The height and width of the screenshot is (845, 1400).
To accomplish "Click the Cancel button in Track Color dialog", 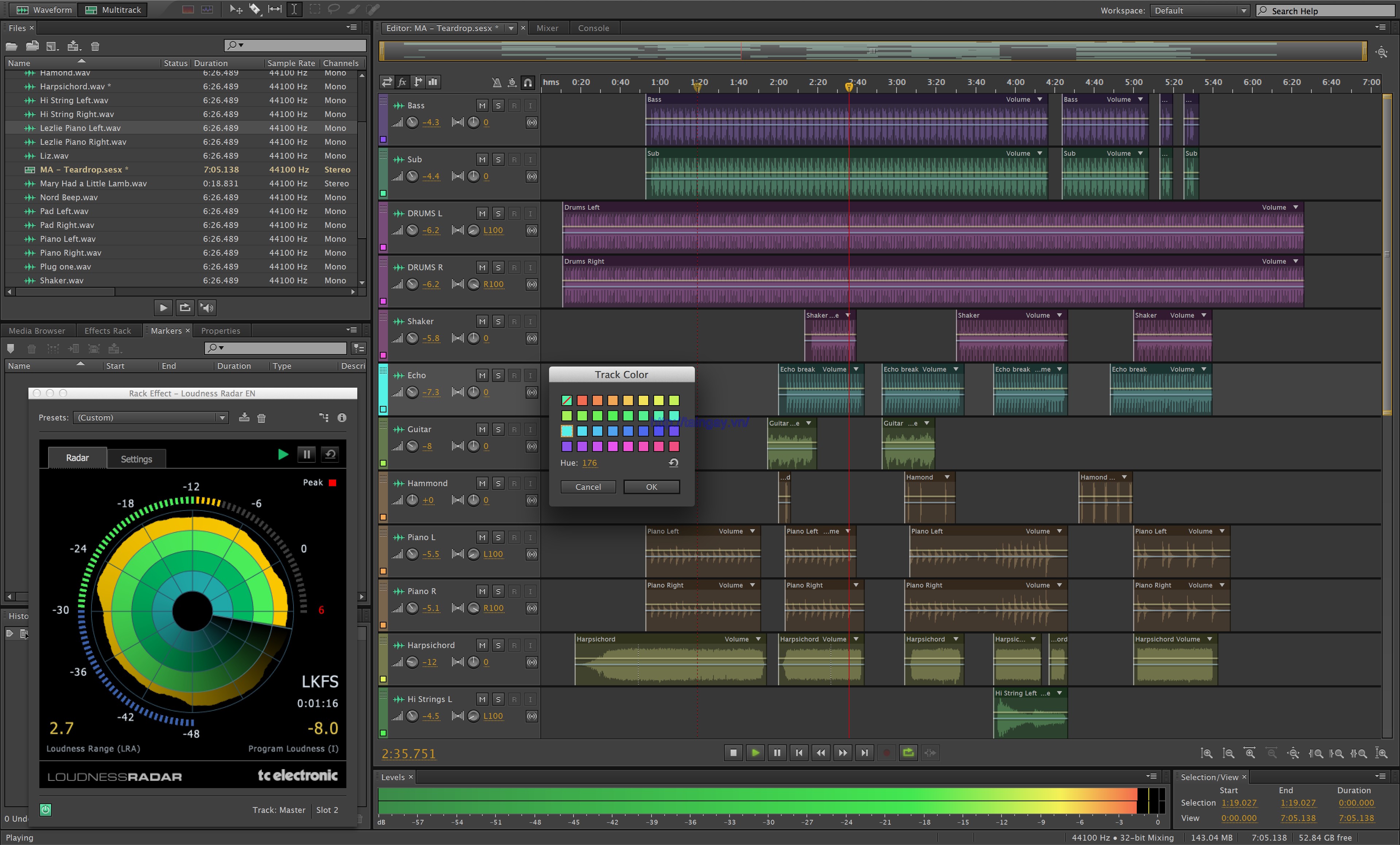I will click(588, 487).
